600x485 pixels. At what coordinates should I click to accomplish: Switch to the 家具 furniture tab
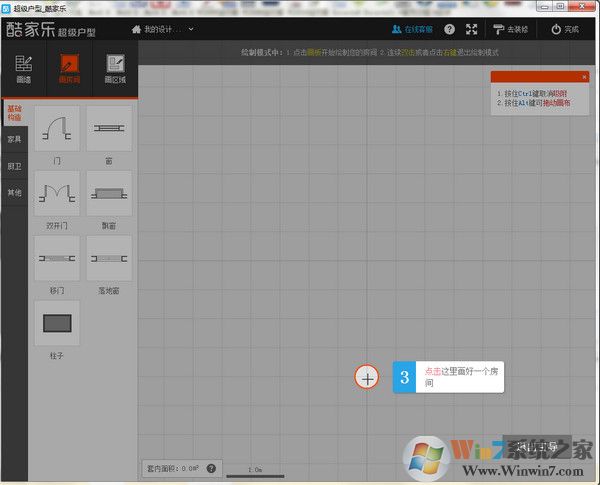pos(14,139)
